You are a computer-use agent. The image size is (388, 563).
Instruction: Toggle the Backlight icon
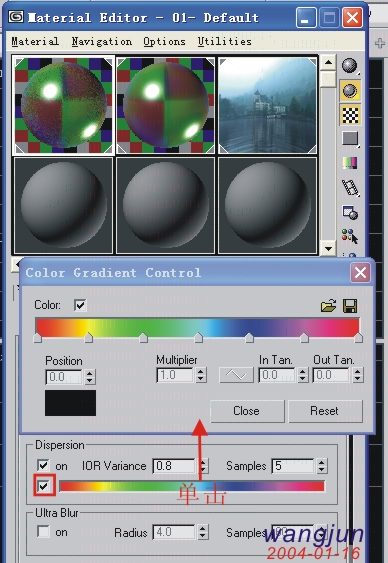click(x=350, y=90)
